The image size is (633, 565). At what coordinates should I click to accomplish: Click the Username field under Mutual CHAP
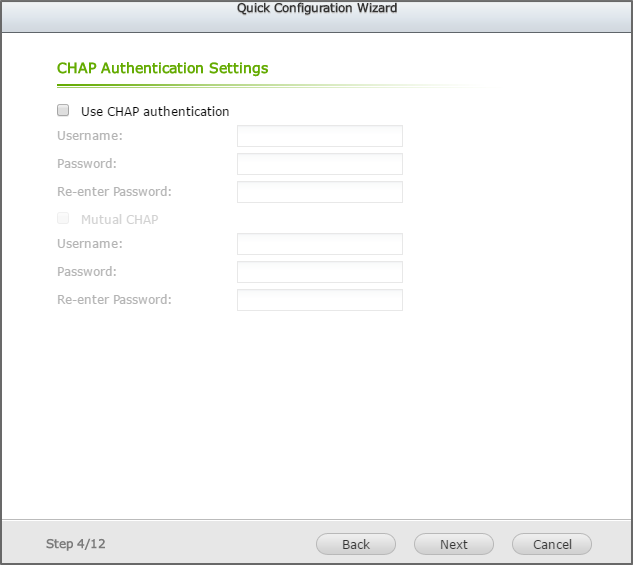click(319, 244)
